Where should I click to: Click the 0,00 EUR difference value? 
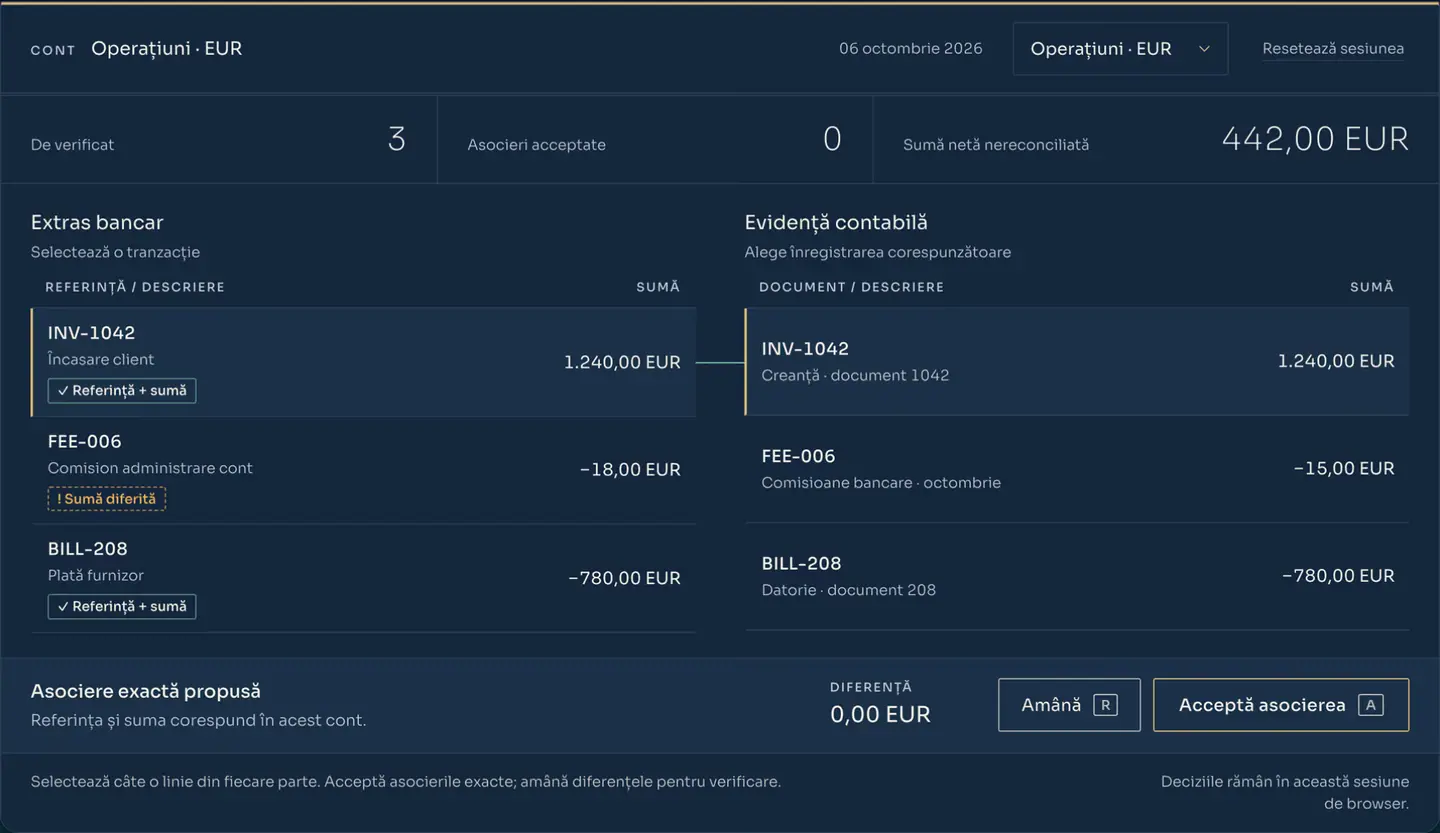(x=880, y=714)
